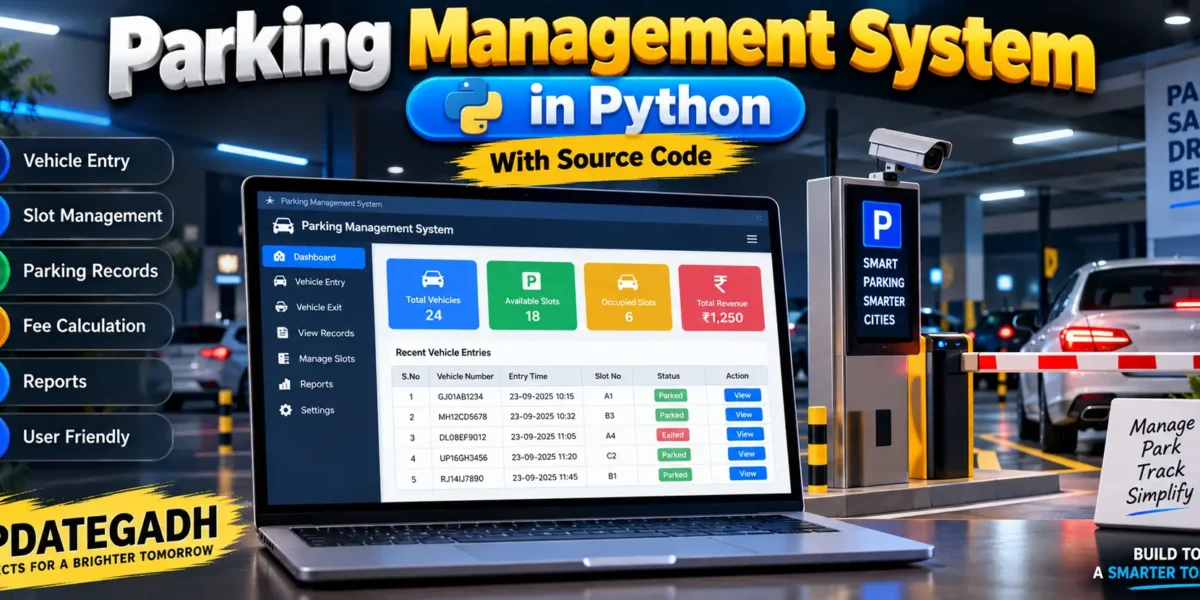Viewport: 1200px width, 600px height.
Task: Click the Total Revenue amount ₹1,250
Action: 722,318
